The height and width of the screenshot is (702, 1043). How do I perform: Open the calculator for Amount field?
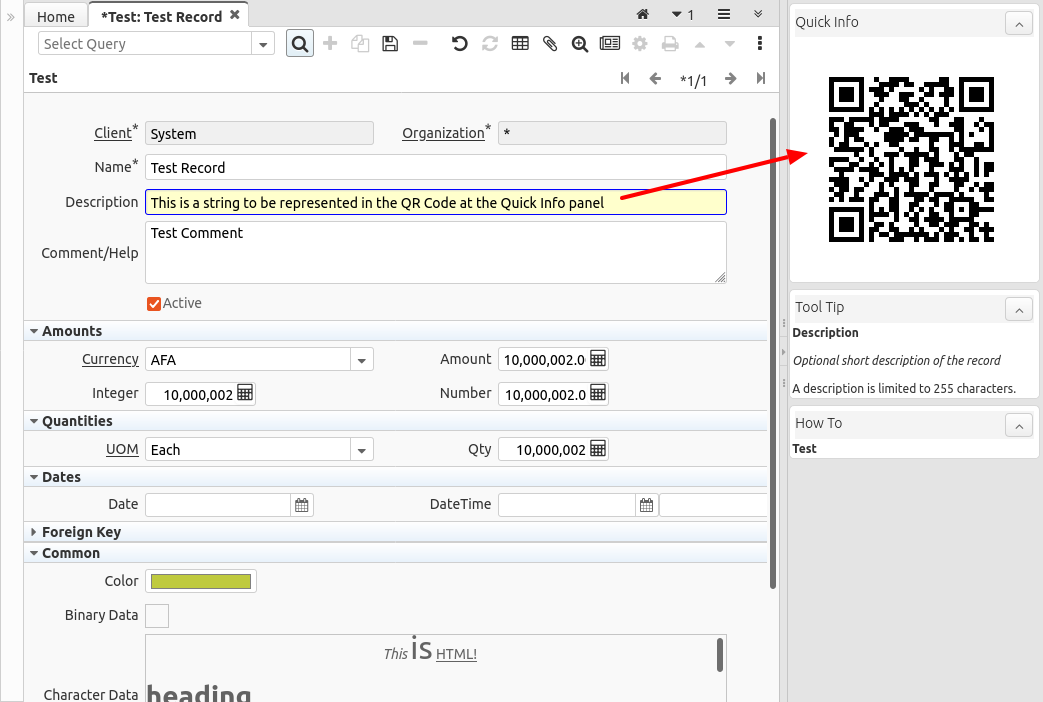[x=598, y=360]
